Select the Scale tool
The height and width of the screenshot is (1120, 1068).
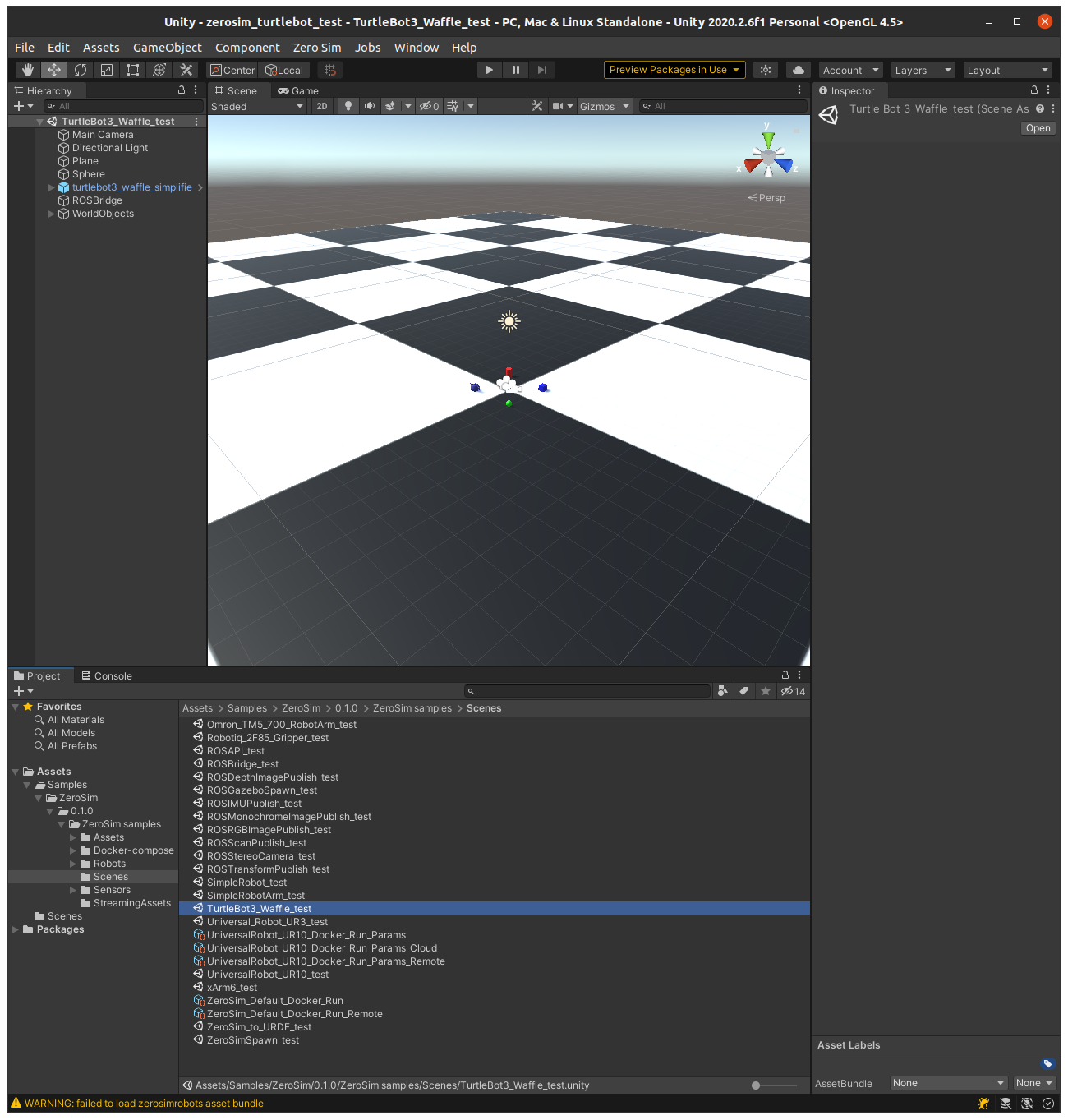tap(107, 70)
